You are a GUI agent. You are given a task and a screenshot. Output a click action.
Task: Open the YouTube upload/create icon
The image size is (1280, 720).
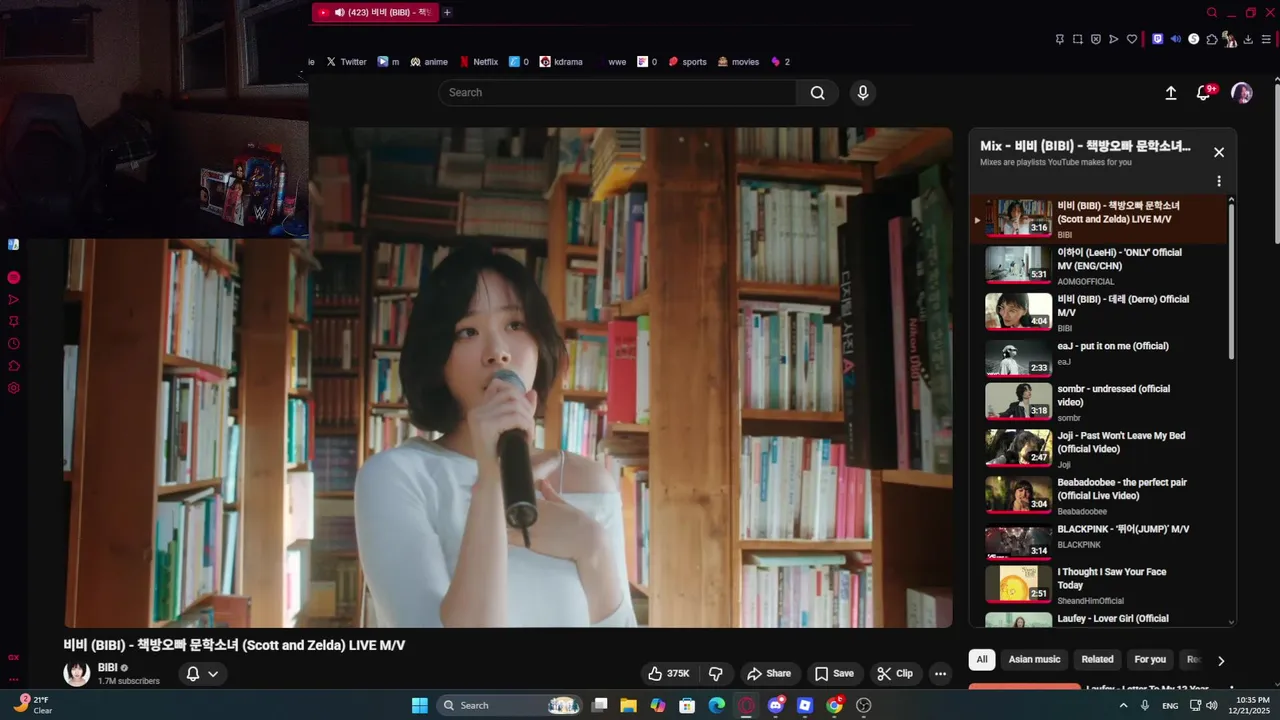tap(1171, 93)
